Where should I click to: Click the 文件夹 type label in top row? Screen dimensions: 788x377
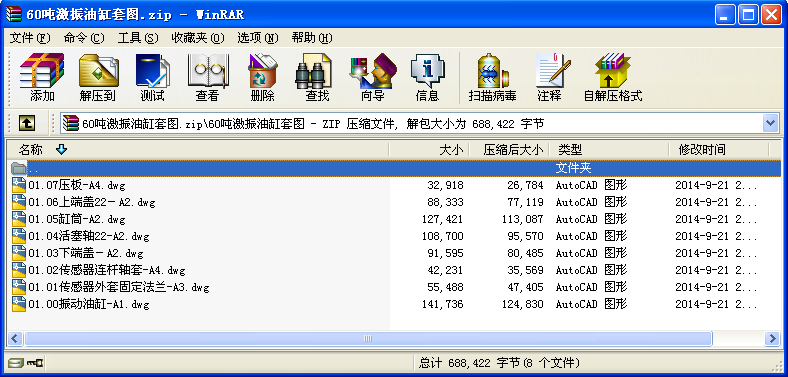573,168
